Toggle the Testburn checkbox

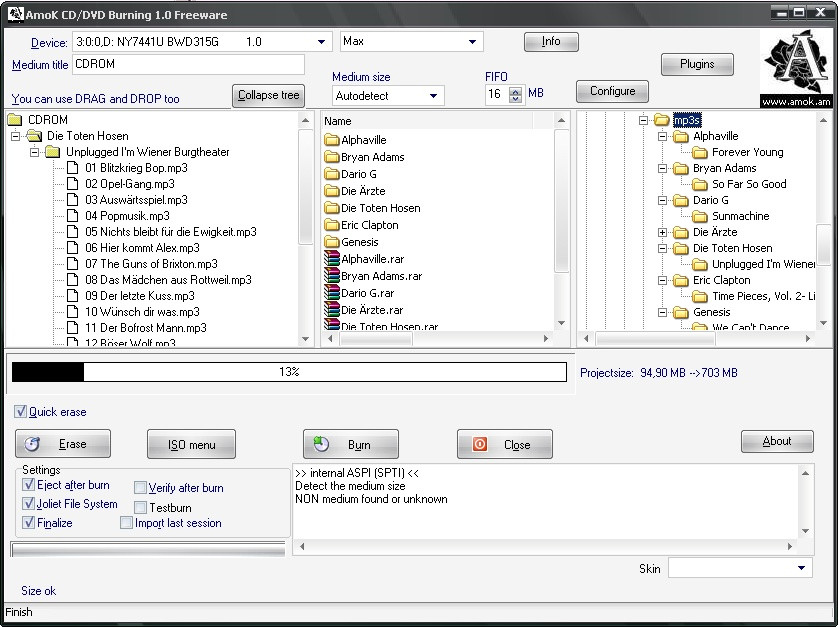pyautogui.click(x=140, y=508)
